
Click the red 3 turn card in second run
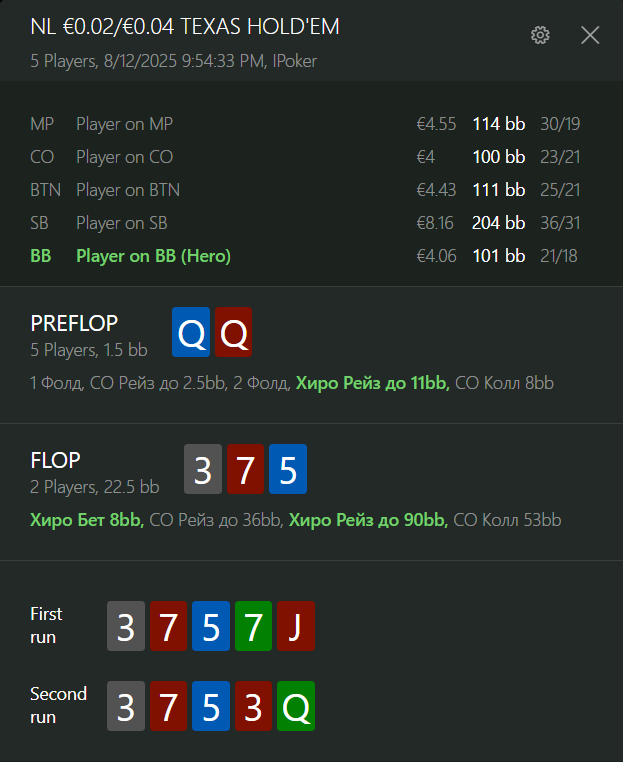click(x=253, y=706)
